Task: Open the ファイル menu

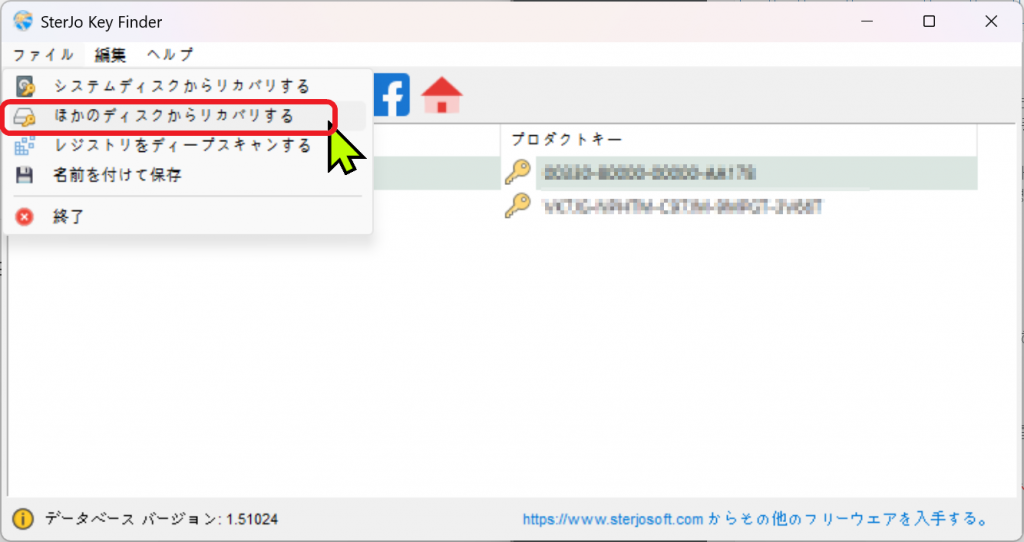Action: tap(43, 55)
